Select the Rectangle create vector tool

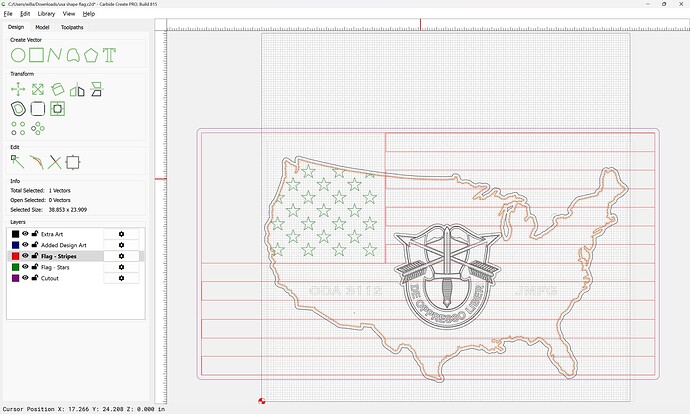(x=37, y=55)
